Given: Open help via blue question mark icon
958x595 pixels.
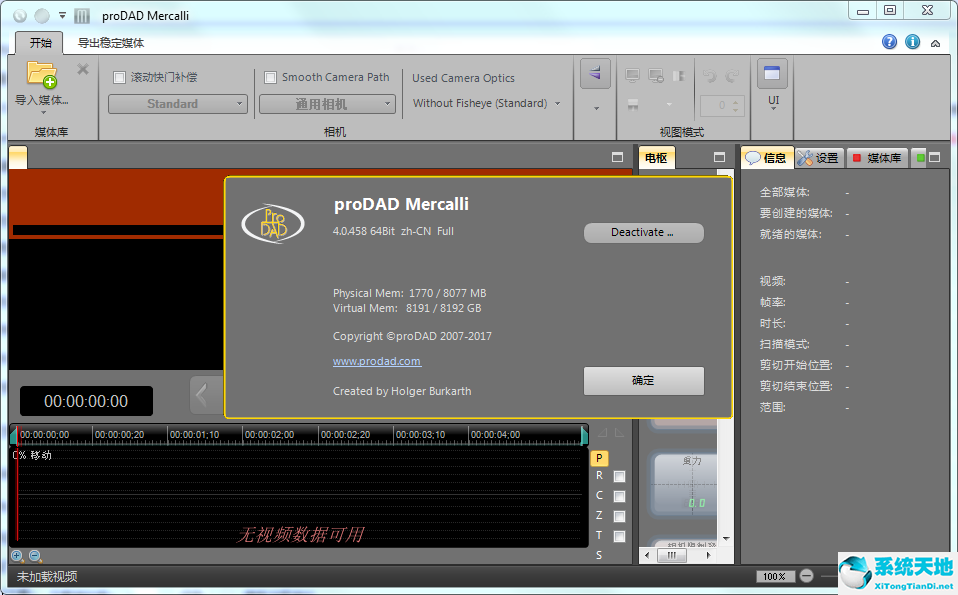Looking at the screenshot, I should coord(890,42).
